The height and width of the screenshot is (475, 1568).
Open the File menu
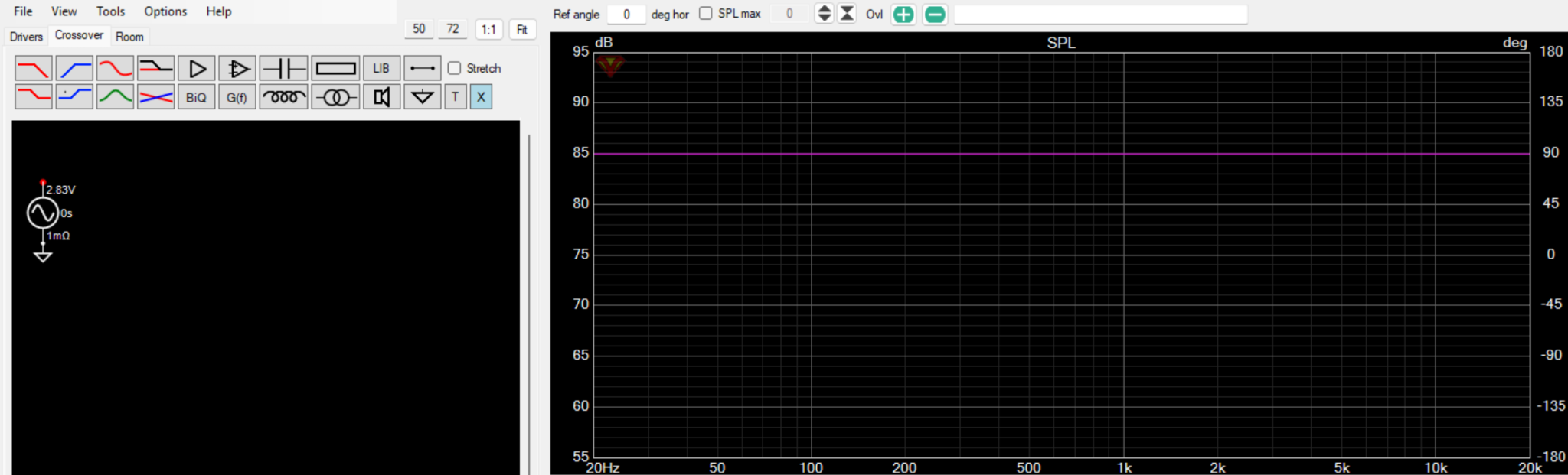[x=23, y=11]
